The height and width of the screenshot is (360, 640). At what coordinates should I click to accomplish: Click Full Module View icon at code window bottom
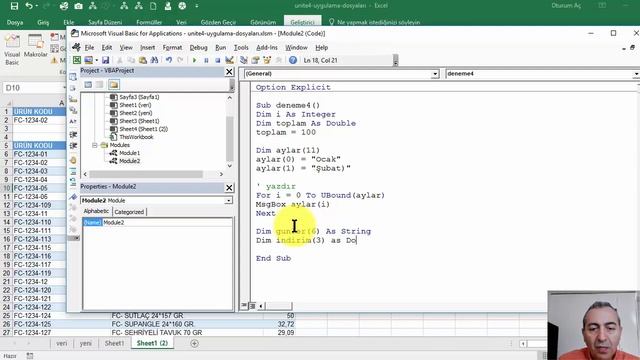point(252,305)
